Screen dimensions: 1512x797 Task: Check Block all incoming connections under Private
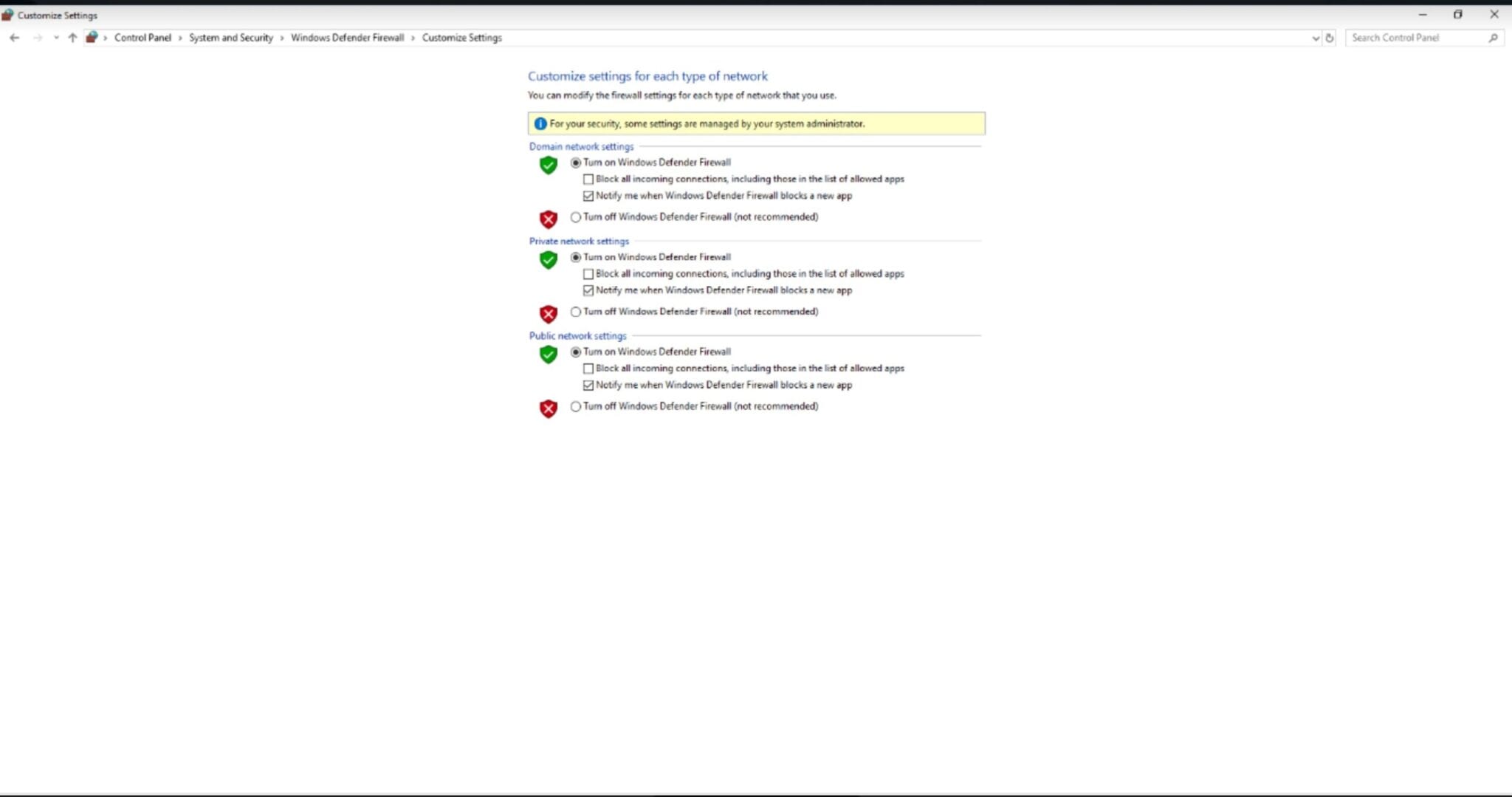(x=588, y=273)
